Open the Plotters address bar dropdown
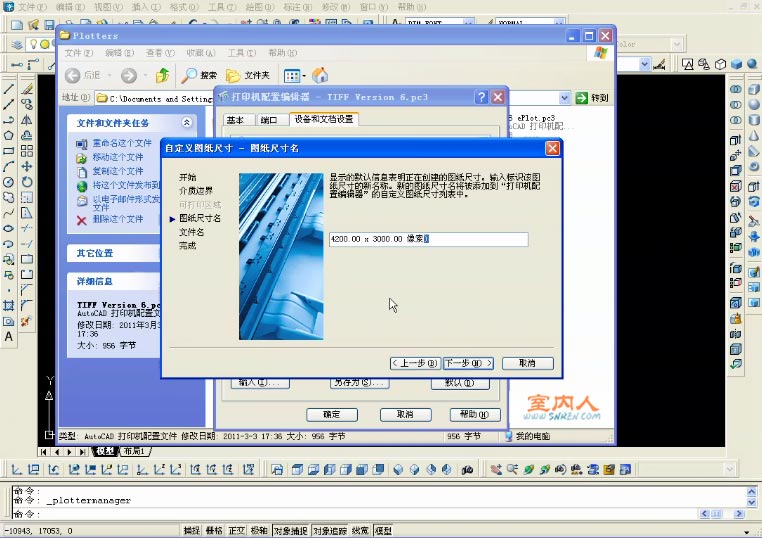 pyautogui.click(x=564, y=98)
